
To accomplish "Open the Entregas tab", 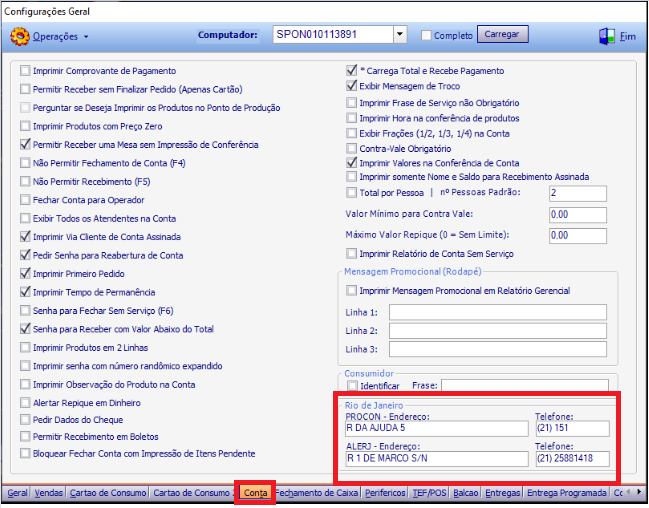I will 502,493.
